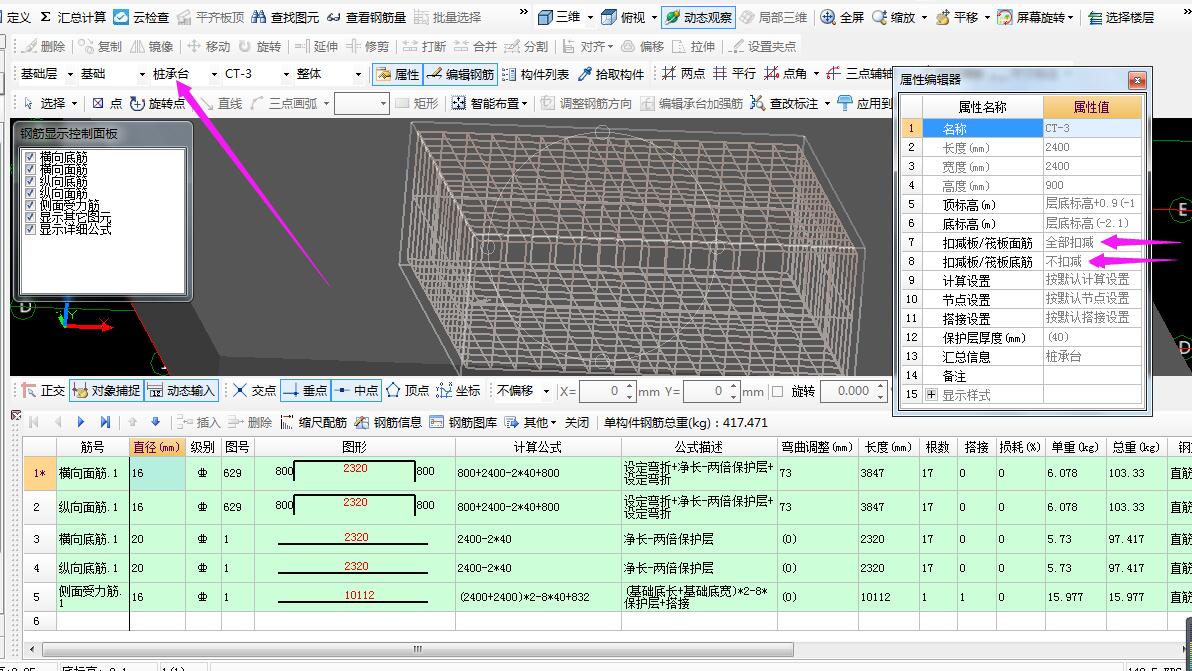
Task: Open 选择 tool dropdown arrow
Action: 74,103
